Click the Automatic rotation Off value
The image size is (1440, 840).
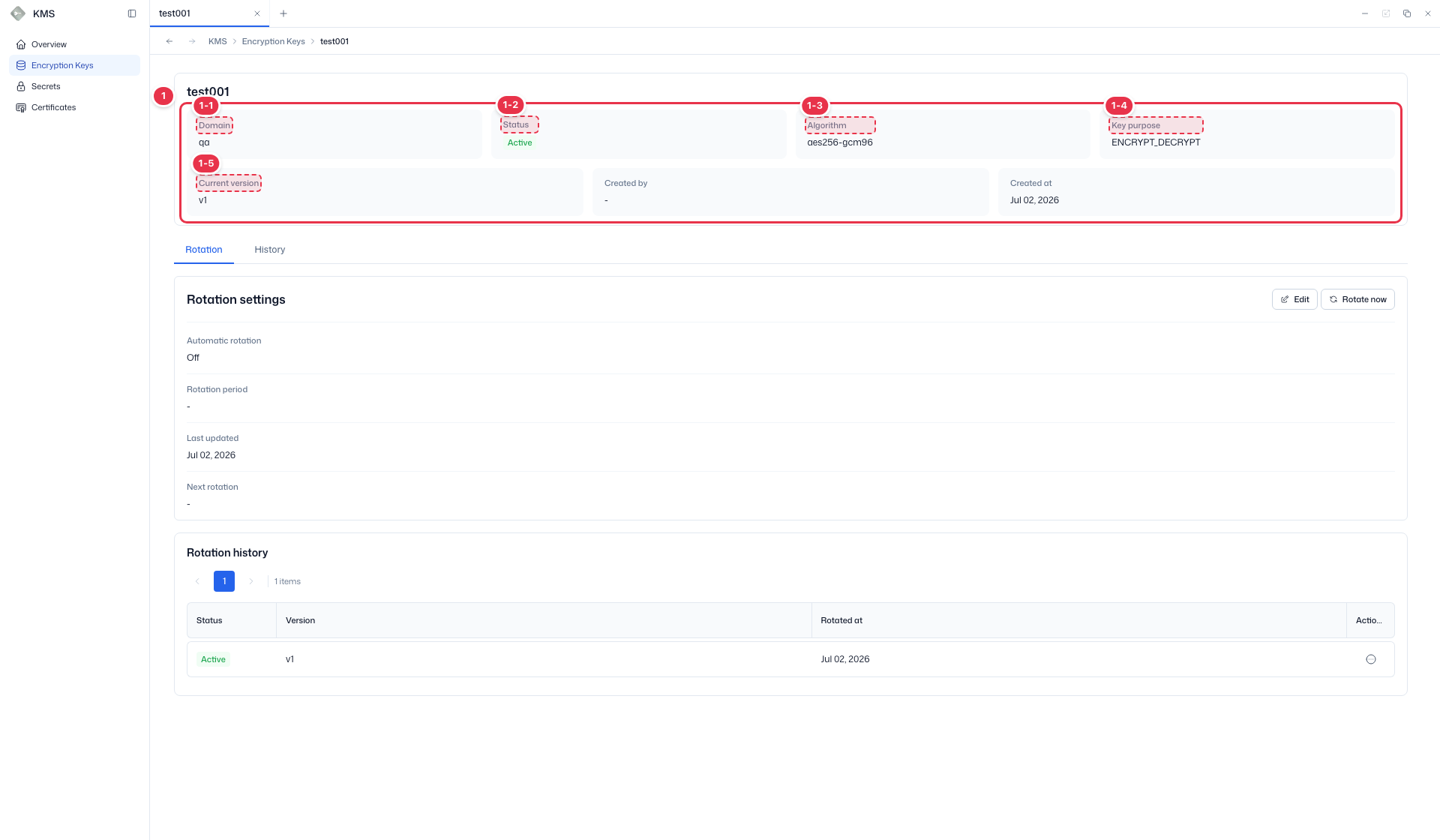193,358
